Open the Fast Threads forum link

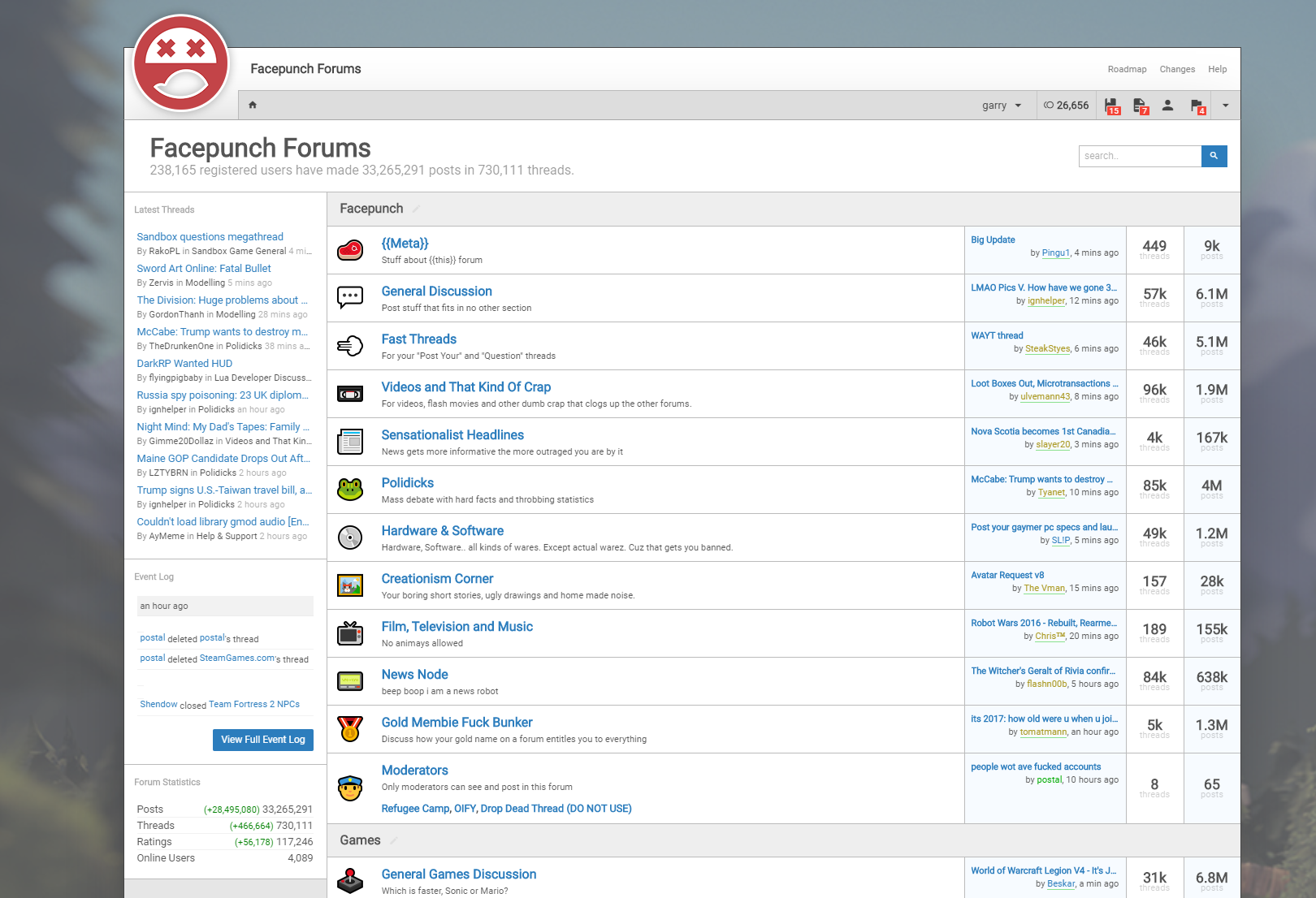pos(418,339)
